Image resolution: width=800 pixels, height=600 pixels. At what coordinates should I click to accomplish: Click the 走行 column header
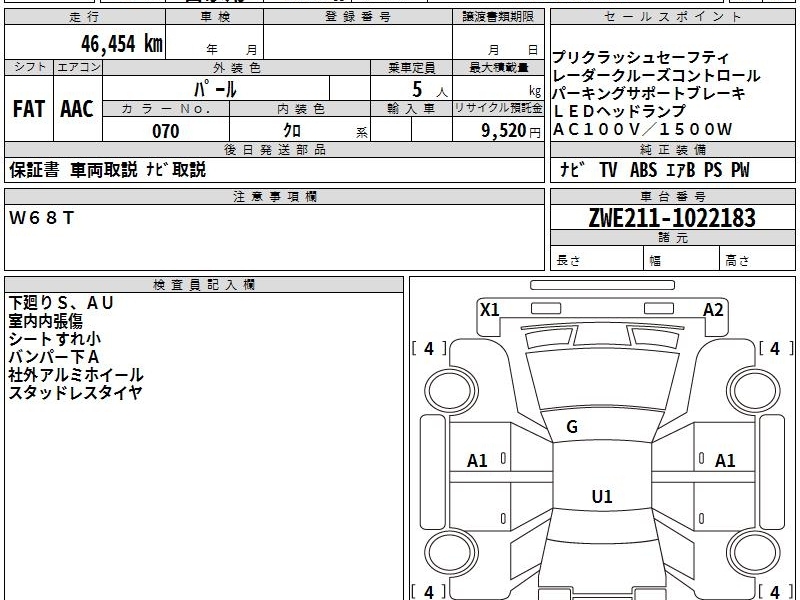pos(85,17)
